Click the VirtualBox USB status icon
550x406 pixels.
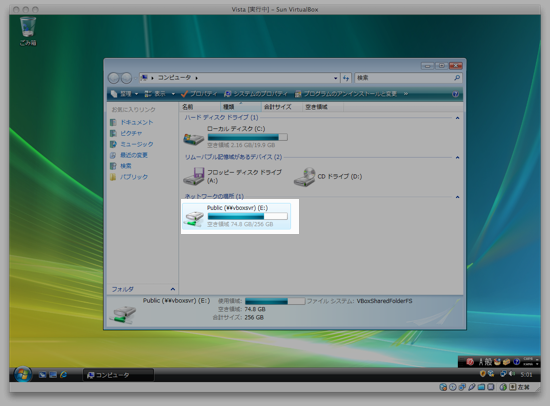[472, 387]
